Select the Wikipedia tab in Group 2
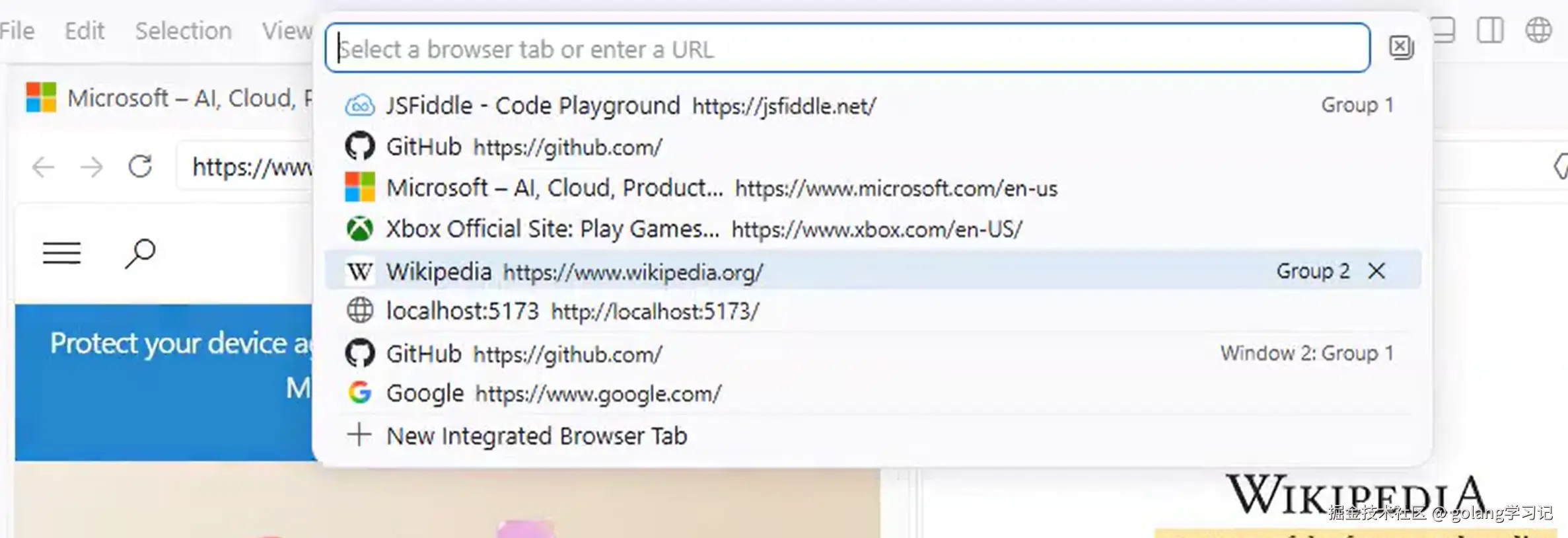This screenshot has height=538, width=1568. pyautogui.click(x=873, y=270)
